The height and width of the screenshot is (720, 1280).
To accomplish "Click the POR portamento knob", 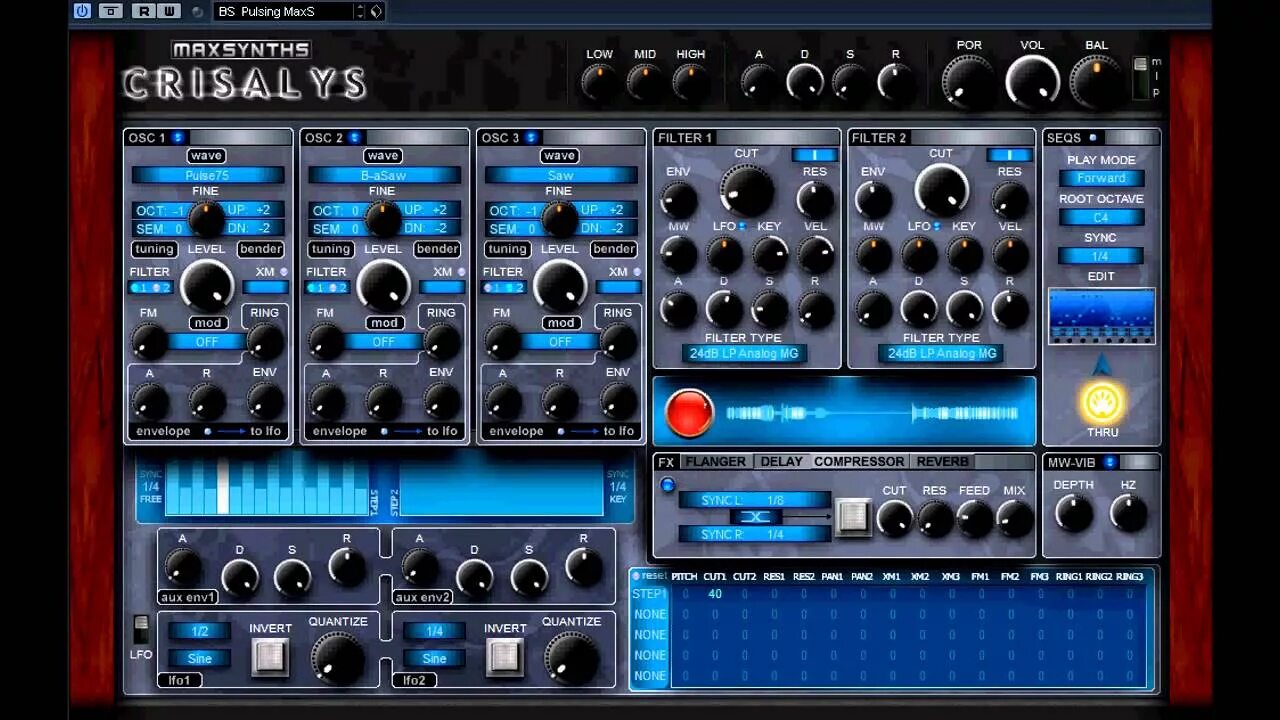I will (968, 82).
